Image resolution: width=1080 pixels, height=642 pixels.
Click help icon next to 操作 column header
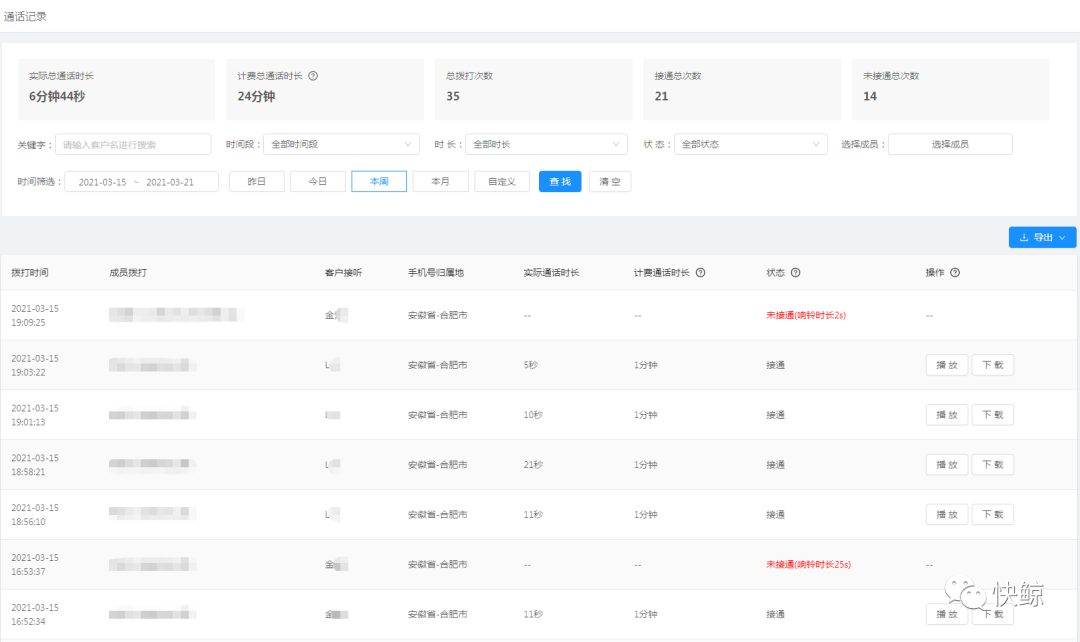(955, 273)
